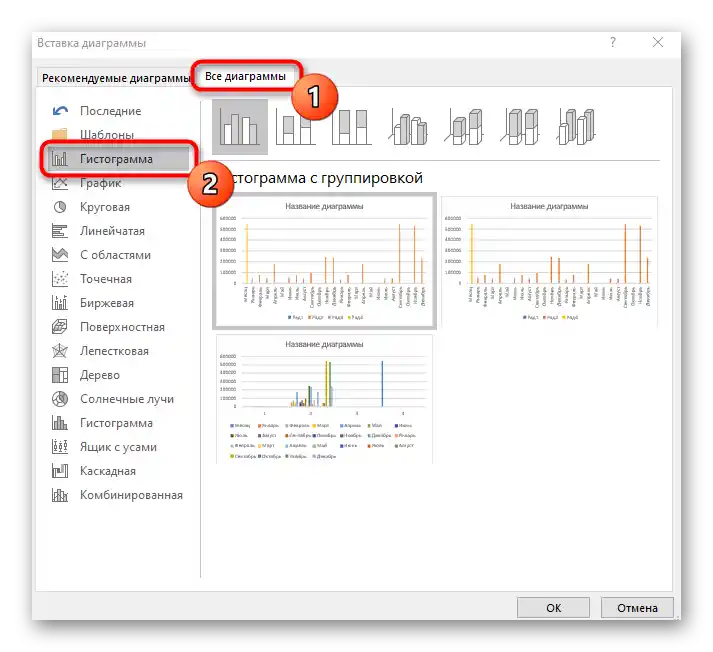Close the Вставка диаграммы dialog
Image resolution: width=713 pixels, height=652 pixels.
tap(658, 42)
